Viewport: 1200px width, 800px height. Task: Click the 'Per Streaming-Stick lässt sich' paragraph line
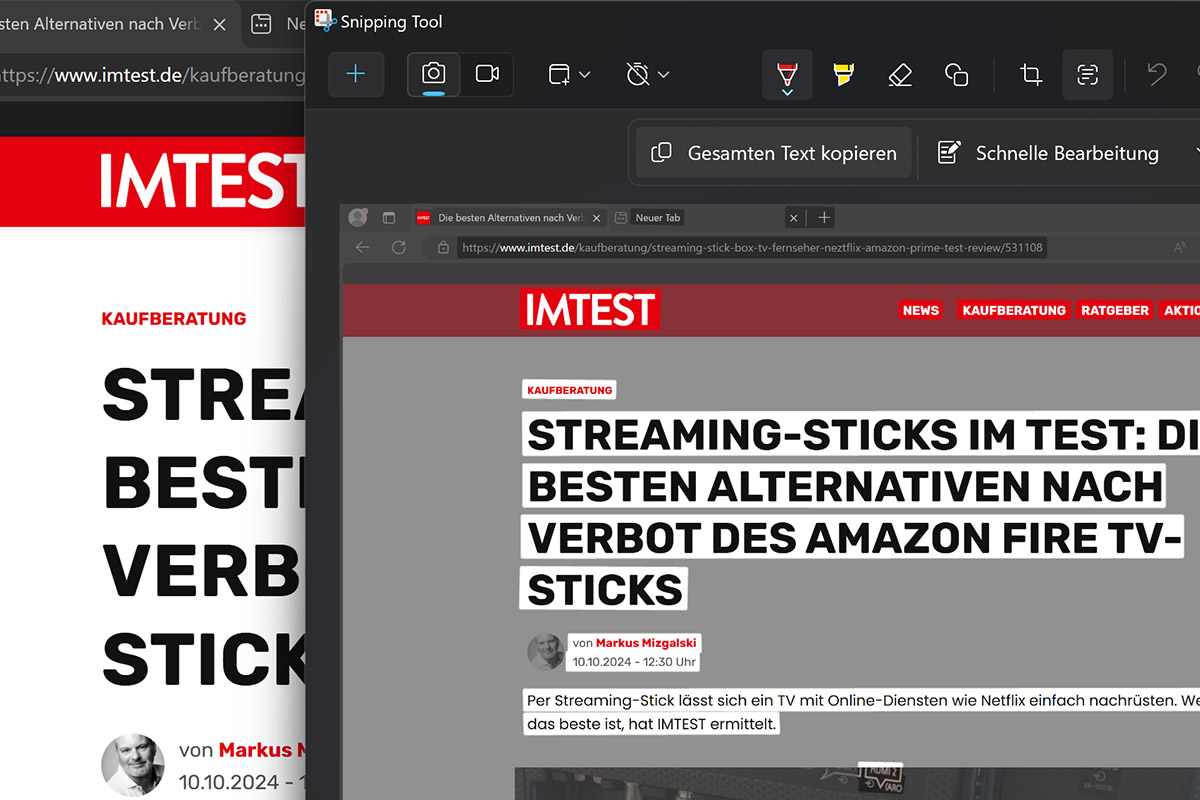pyautogui.click(x=862, y=700)
